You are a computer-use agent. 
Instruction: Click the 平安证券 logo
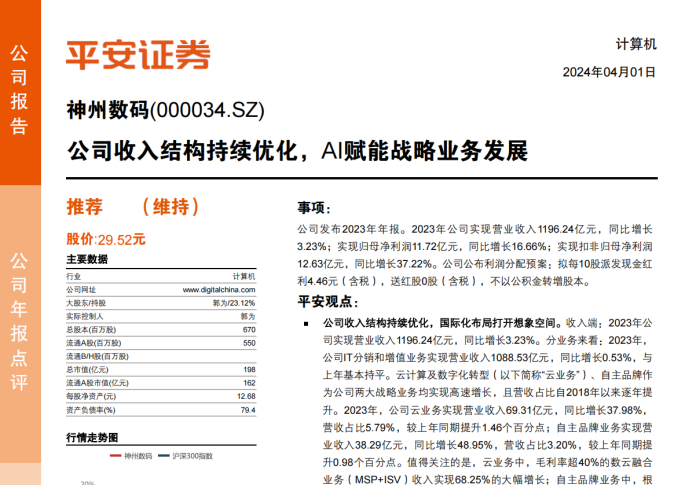tap(138, 53)
